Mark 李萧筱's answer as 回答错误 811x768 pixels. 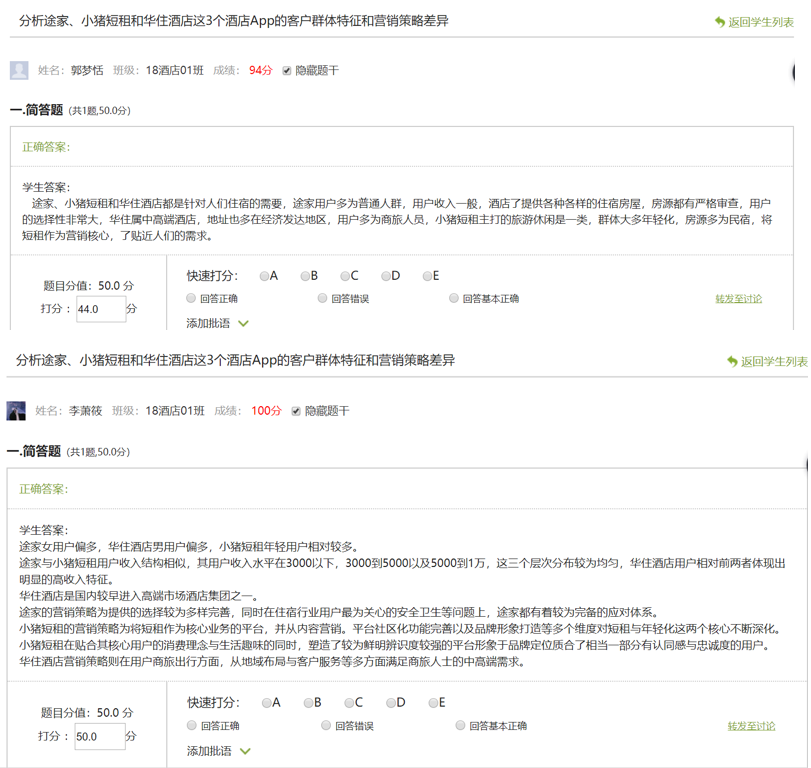[326, 725]
